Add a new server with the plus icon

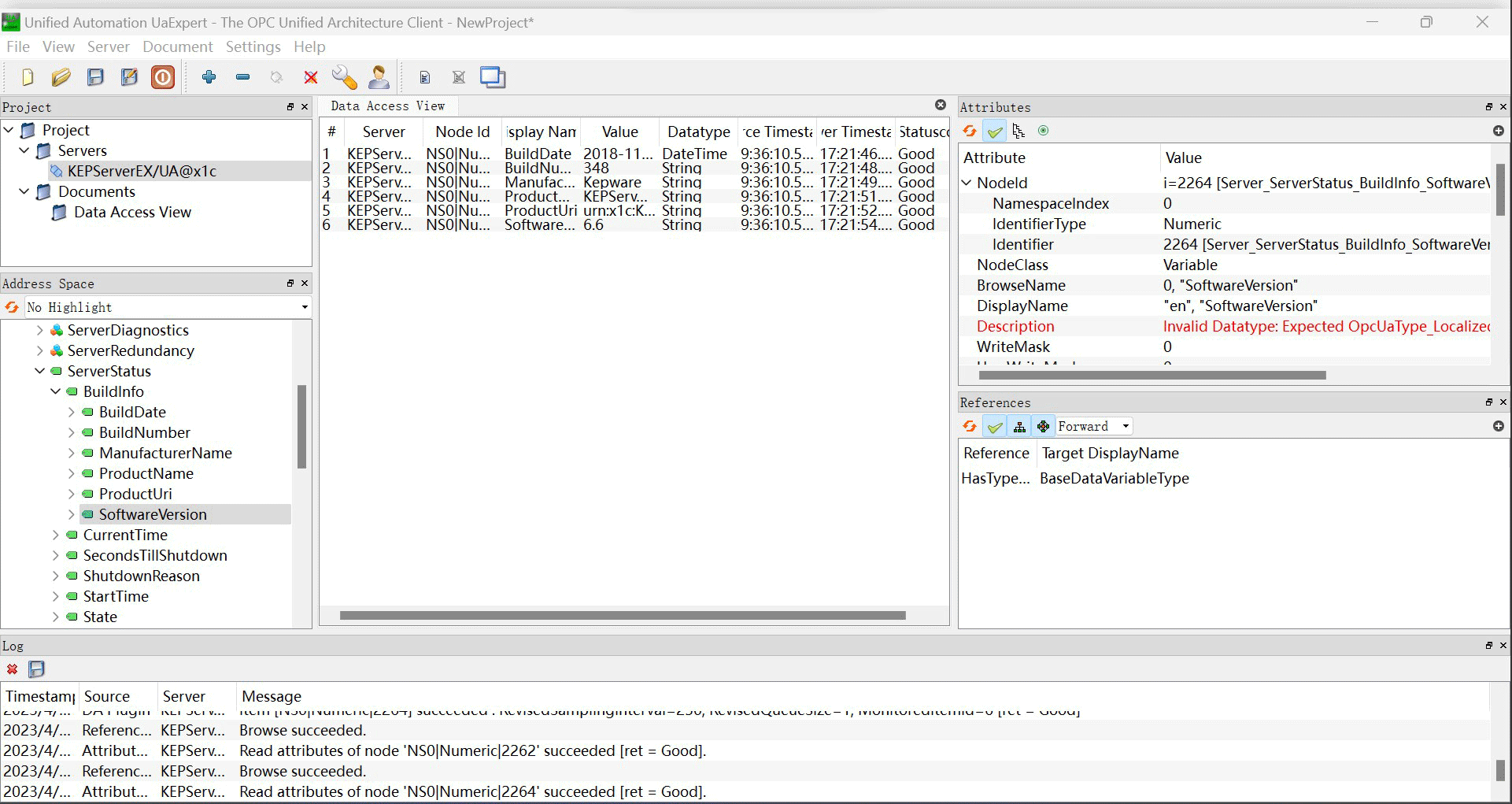[x=209, y=76]
